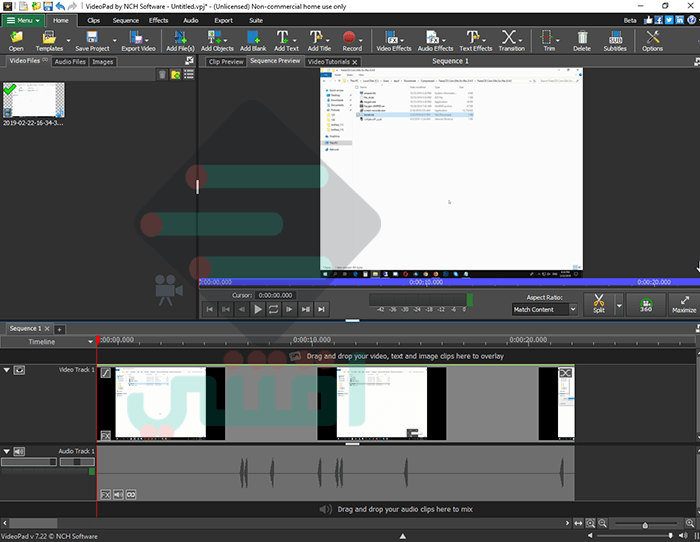700x542 pixels.
Task: Click the FX button on the video clip
Action: click(x=105, y=435)
